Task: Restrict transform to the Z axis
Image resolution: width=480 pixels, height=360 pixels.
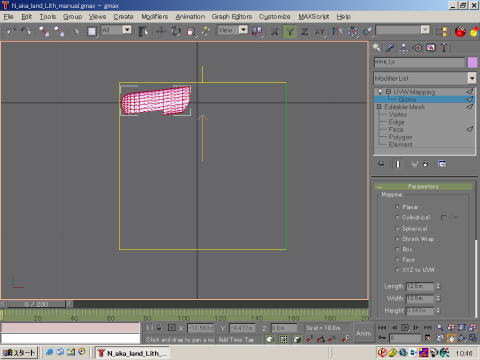Action: pos(305,32)
